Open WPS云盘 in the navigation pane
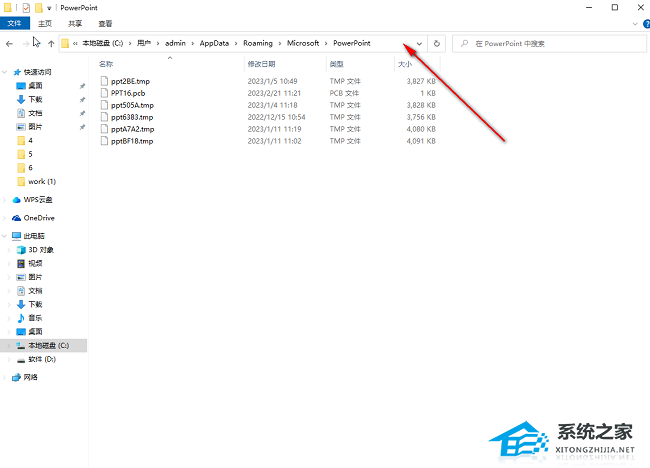The image size is (650, 468). point(38,200)
